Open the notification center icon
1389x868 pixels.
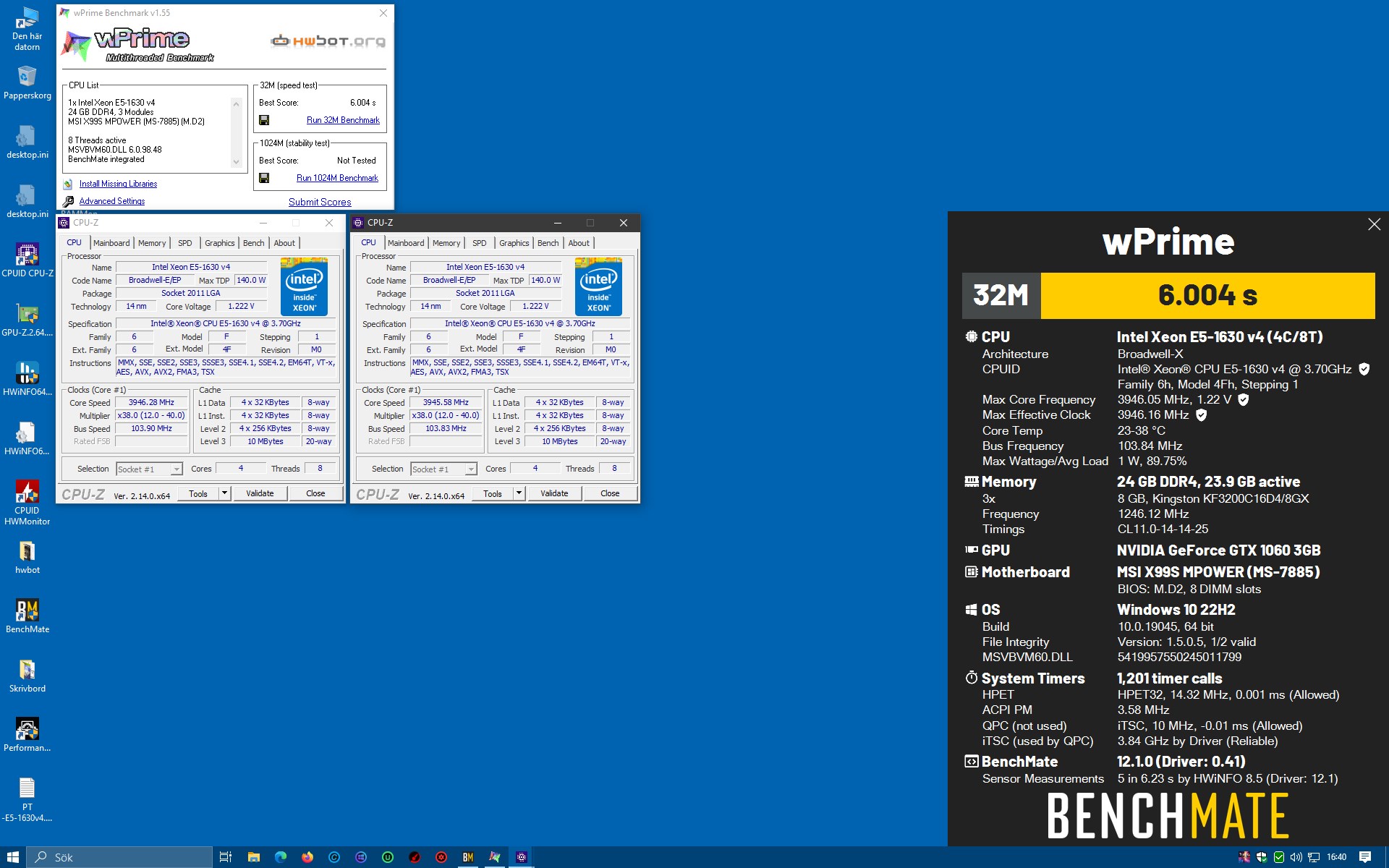(x=1365, y=857)
